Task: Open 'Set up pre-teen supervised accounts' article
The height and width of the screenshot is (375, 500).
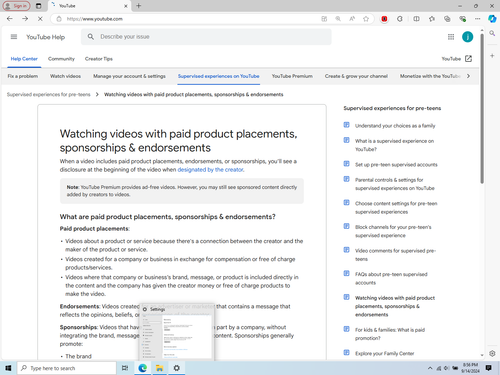Action: point(396,164)
